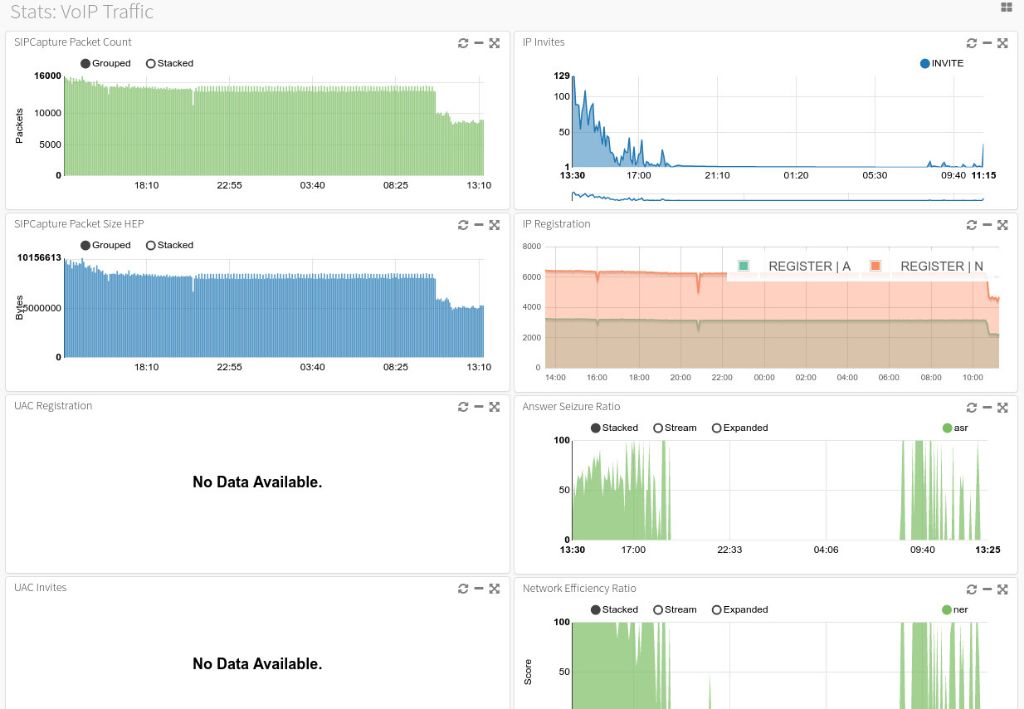Maximize the UAC Invites panel

pyautogui.click(x=494, y=589)
